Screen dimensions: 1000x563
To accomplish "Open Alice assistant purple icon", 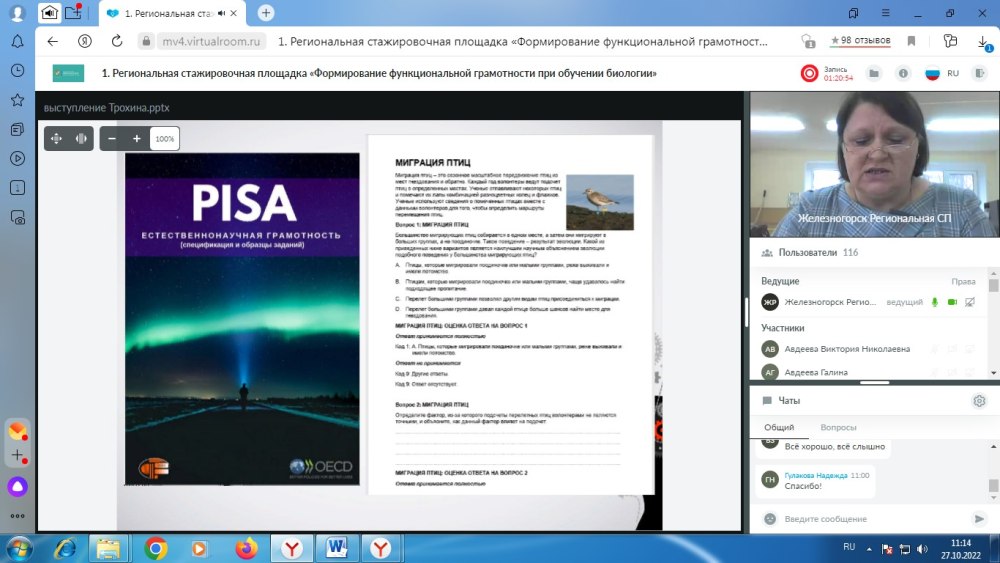I will [x=17, y=486].
